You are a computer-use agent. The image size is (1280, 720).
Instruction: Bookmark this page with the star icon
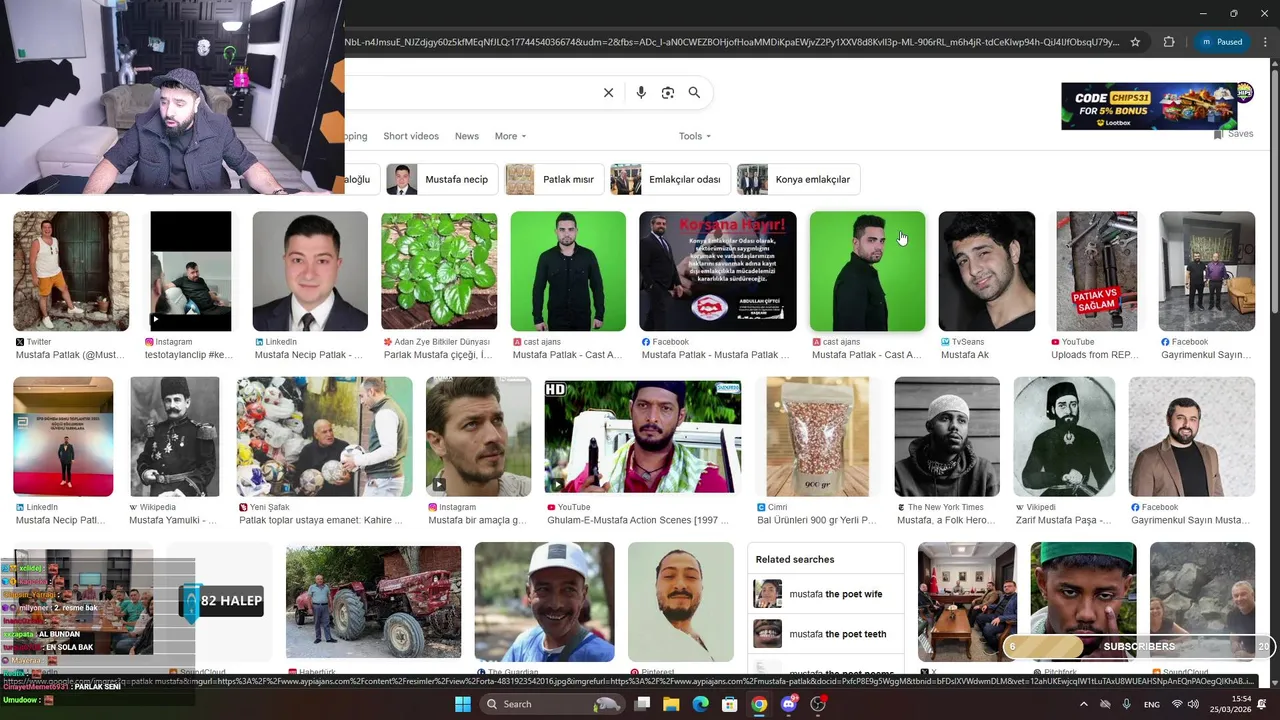click(x=1135, y=42)
